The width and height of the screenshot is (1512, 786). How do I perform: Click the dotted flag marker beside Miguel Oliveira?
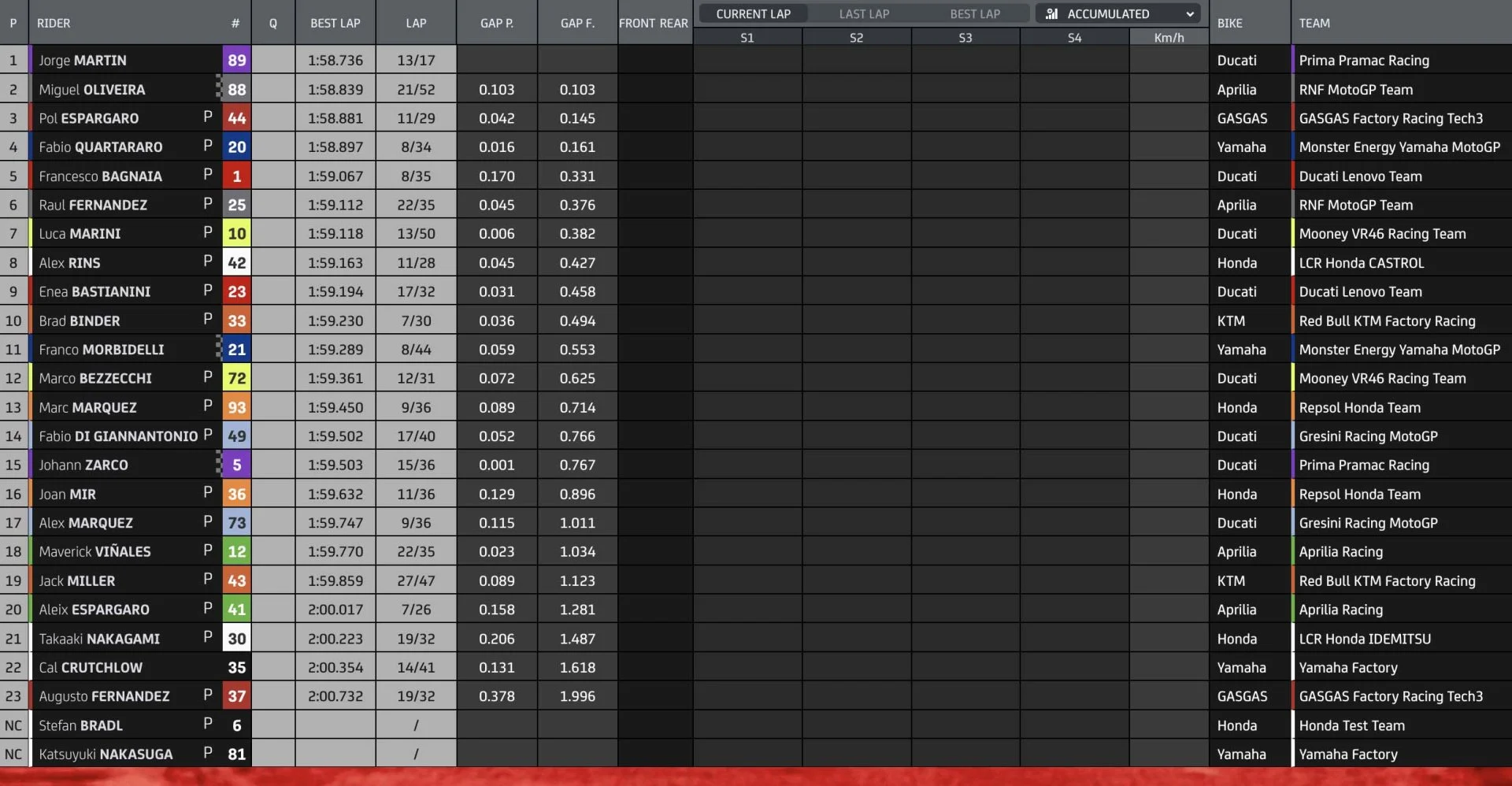click(x=219, y=88)
